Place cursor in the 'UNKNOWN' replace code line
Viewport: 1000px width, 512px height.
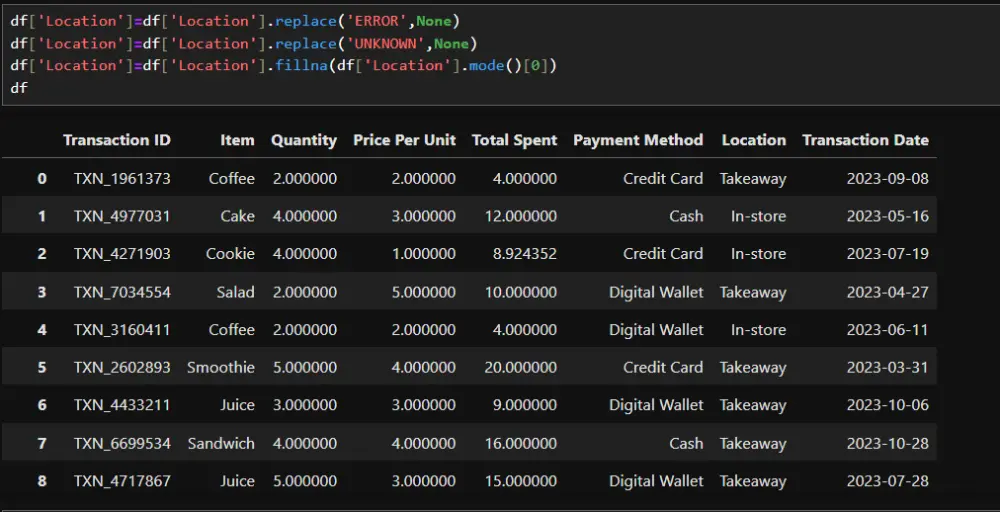click(x=244, y=43)
